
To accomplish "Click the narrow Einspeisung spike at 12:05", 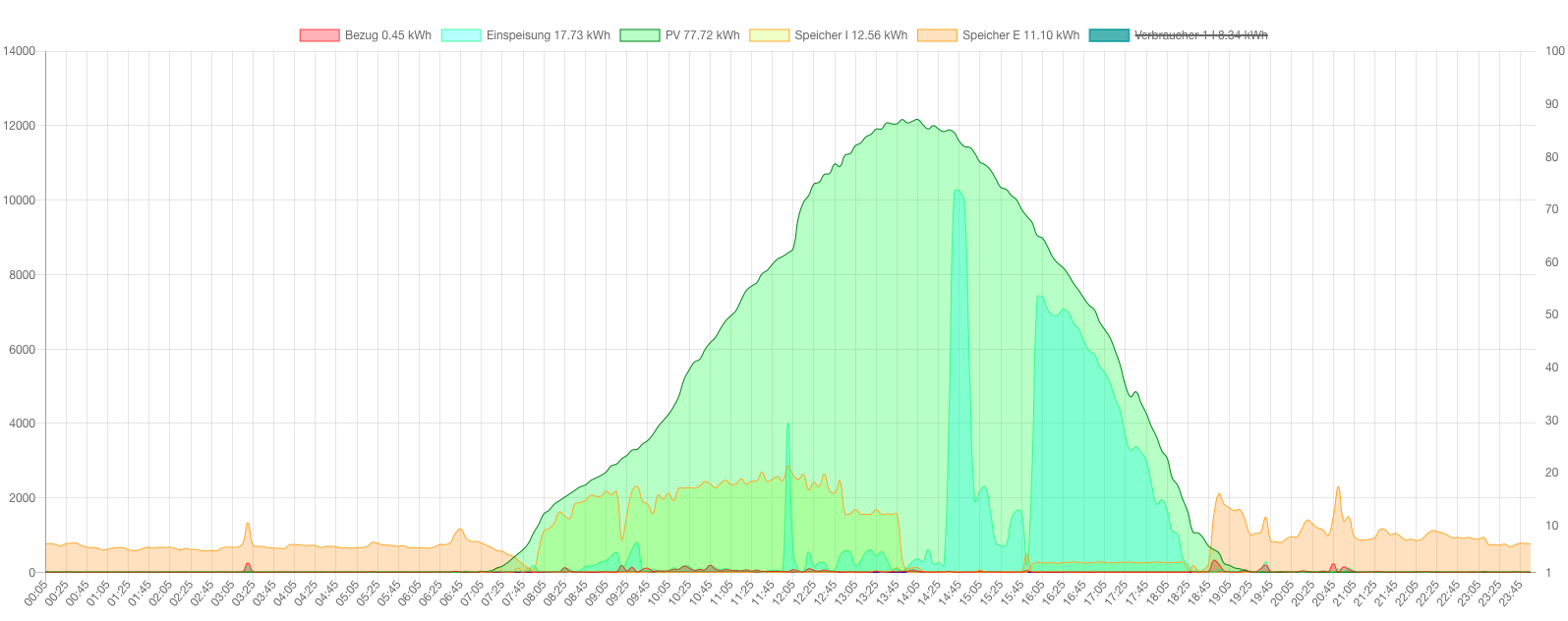I will click(x=787, y=424).
